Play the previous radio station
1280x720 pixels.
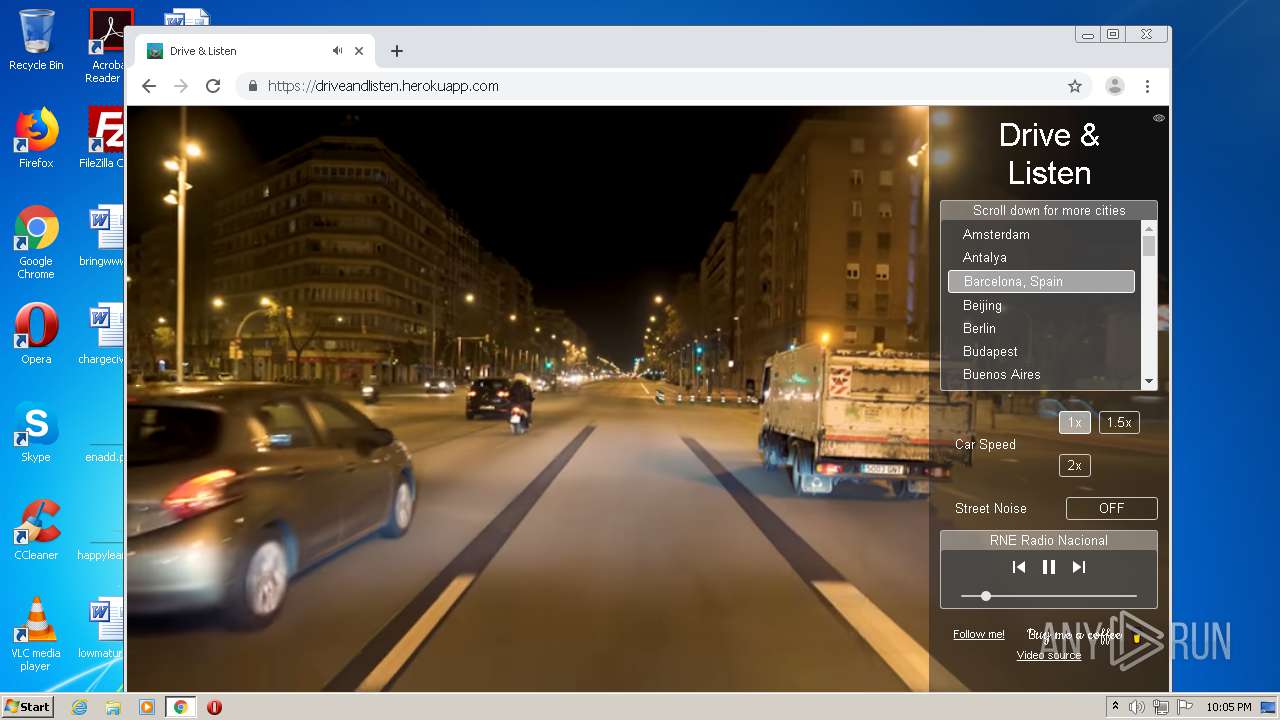click(1018, 567)
